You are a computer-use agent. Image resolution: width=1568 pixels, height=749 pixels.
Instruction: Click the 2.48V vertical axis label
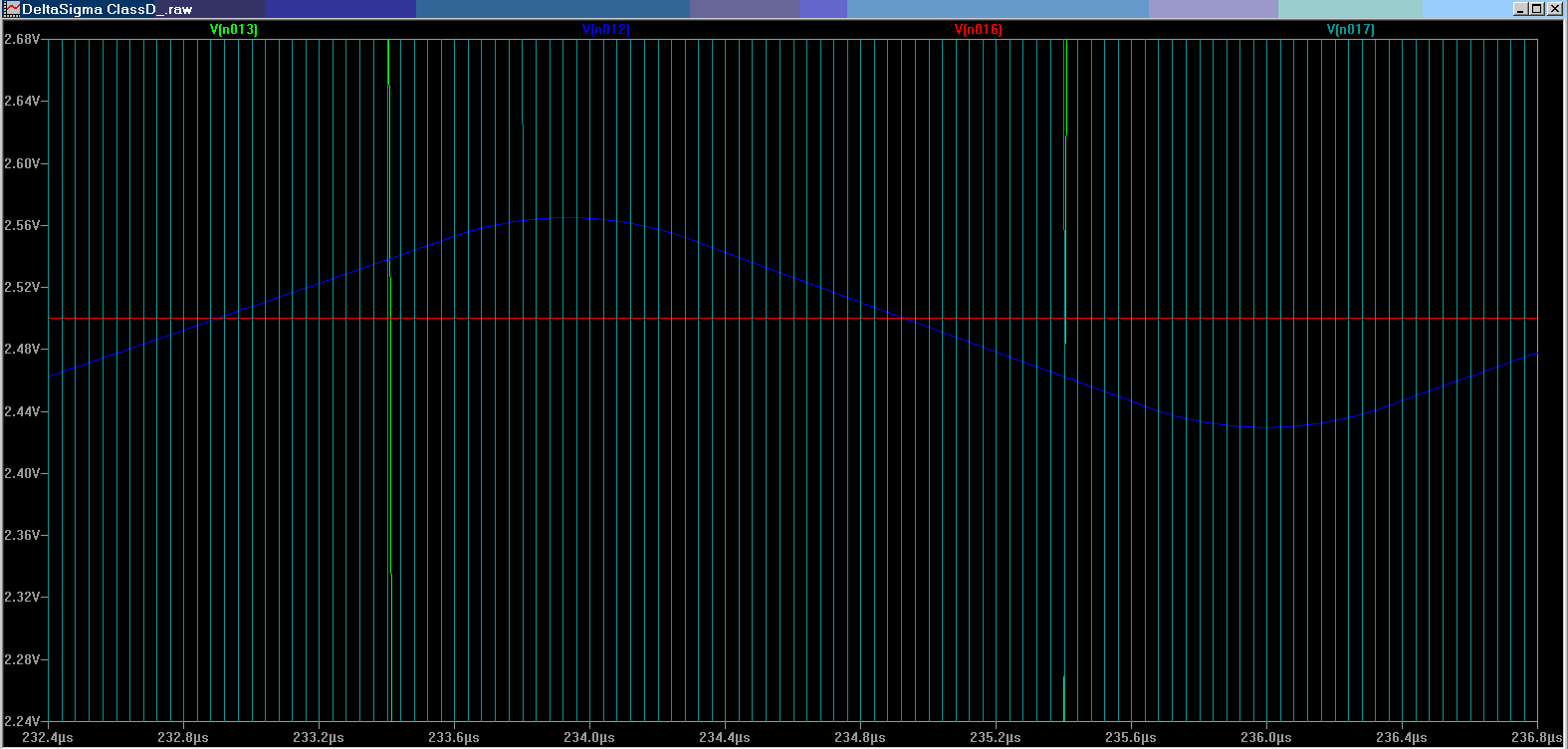pos(22,349)
